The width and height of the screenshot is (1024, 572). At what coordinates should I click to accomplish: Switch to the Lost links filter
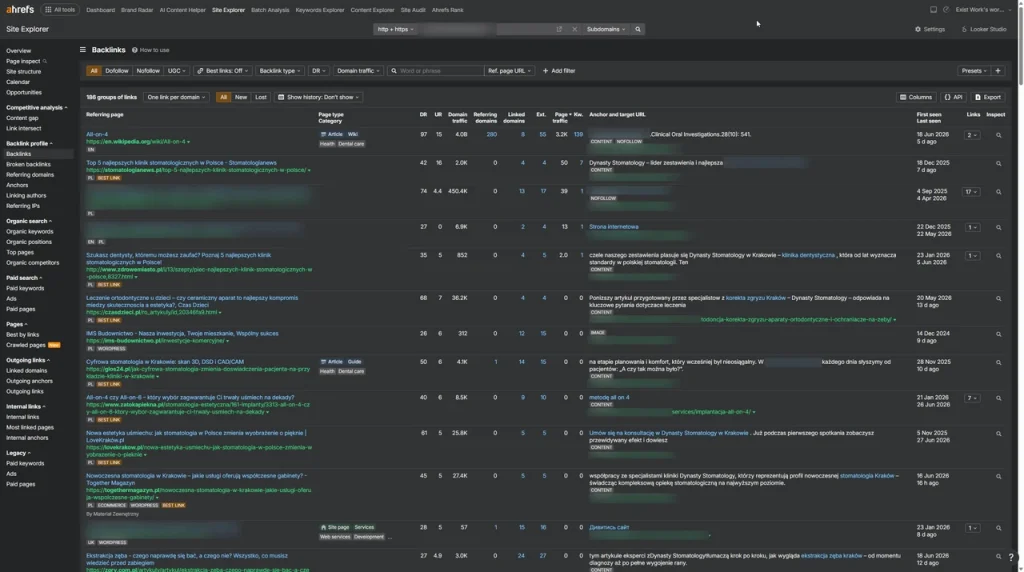click(x=261, y=97)
